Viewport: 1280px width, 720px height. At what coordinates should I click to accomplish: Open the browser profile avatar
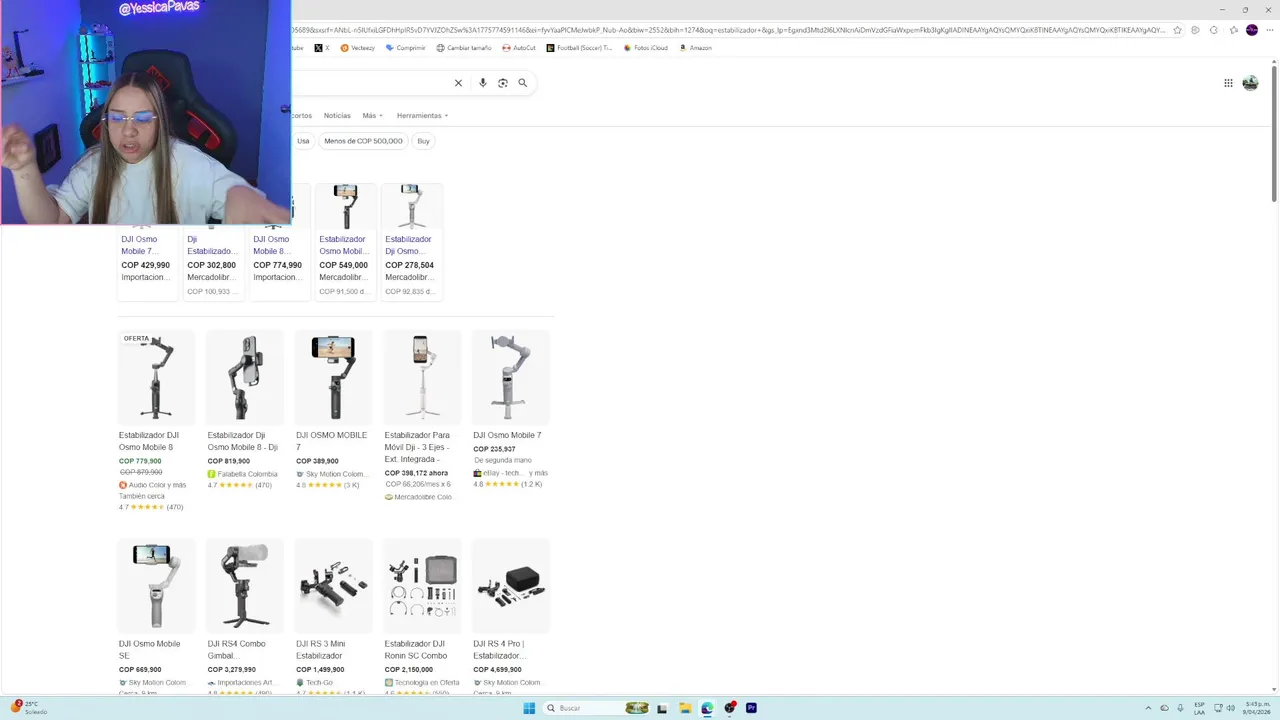point(1252,30)
